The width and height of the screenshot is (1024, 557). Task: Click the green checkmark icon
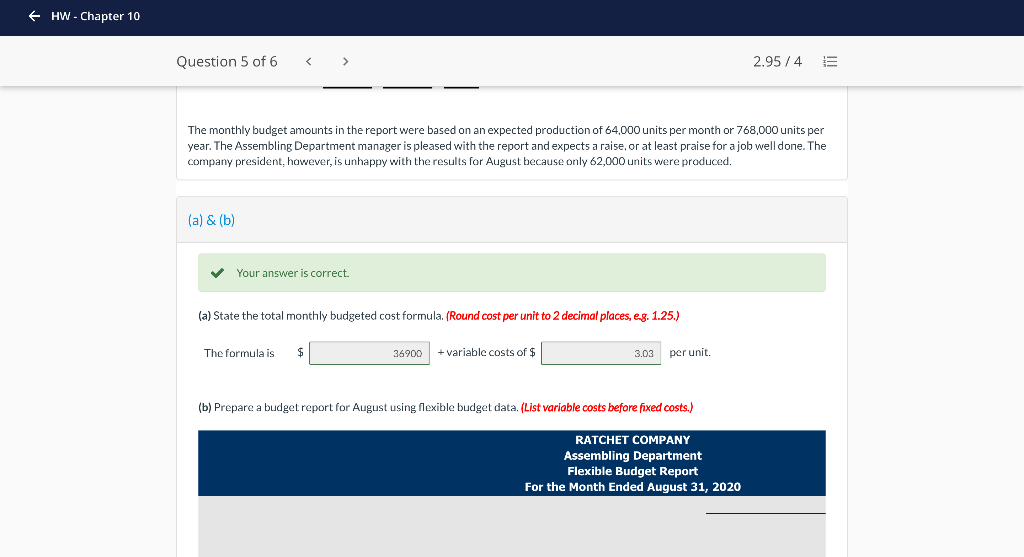pos(217,273)
